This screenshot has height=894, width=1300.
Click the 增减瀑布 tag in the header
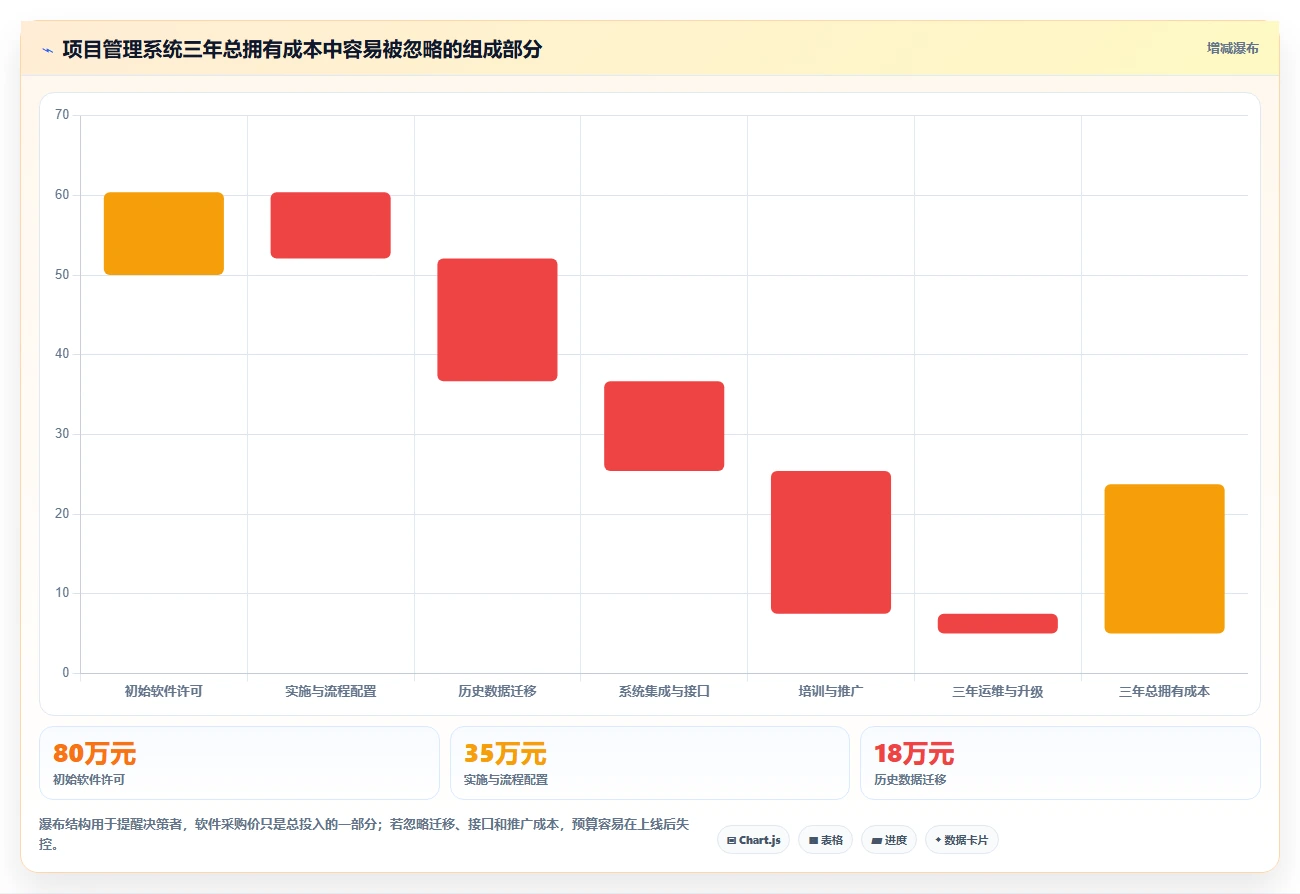tap(1232, 48)
